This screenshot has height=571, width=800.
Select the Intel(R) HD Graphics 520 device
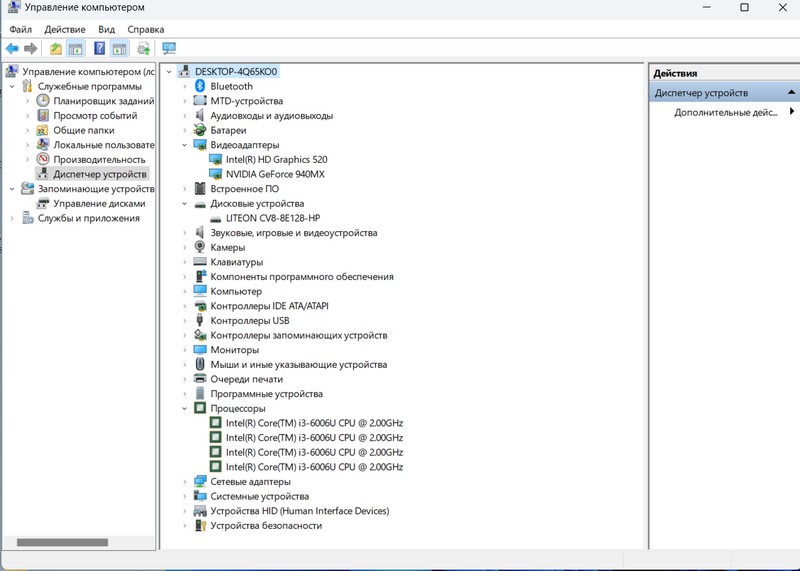276,159
